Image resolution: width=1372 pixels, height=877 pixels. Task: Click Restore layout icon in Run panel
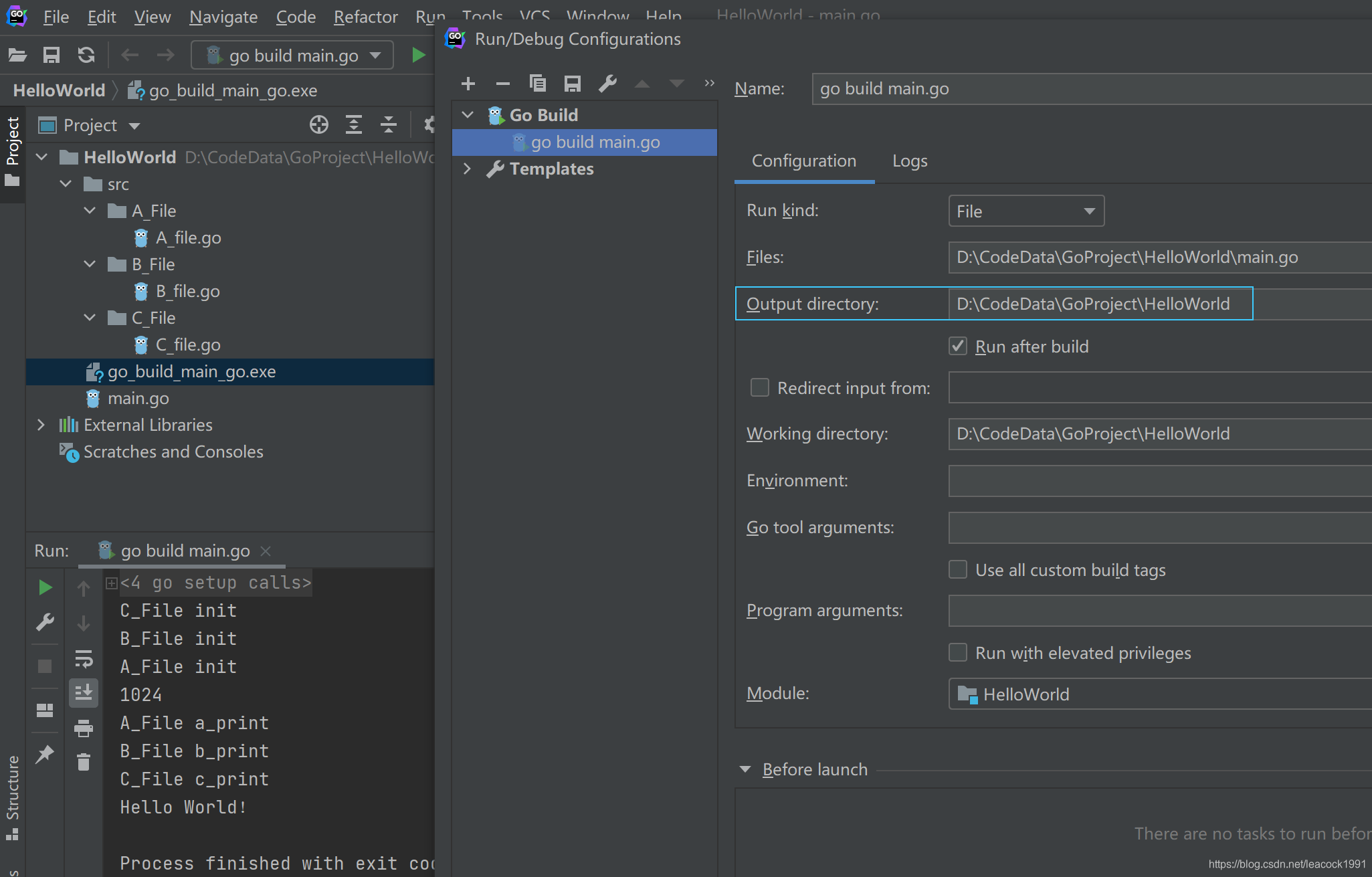pos(45,710)
